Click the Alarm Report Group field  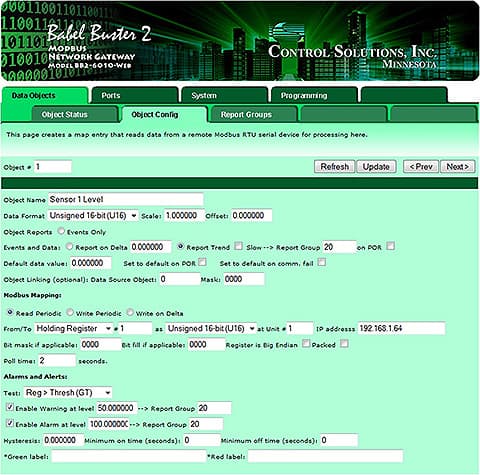[x=206, y=424]
